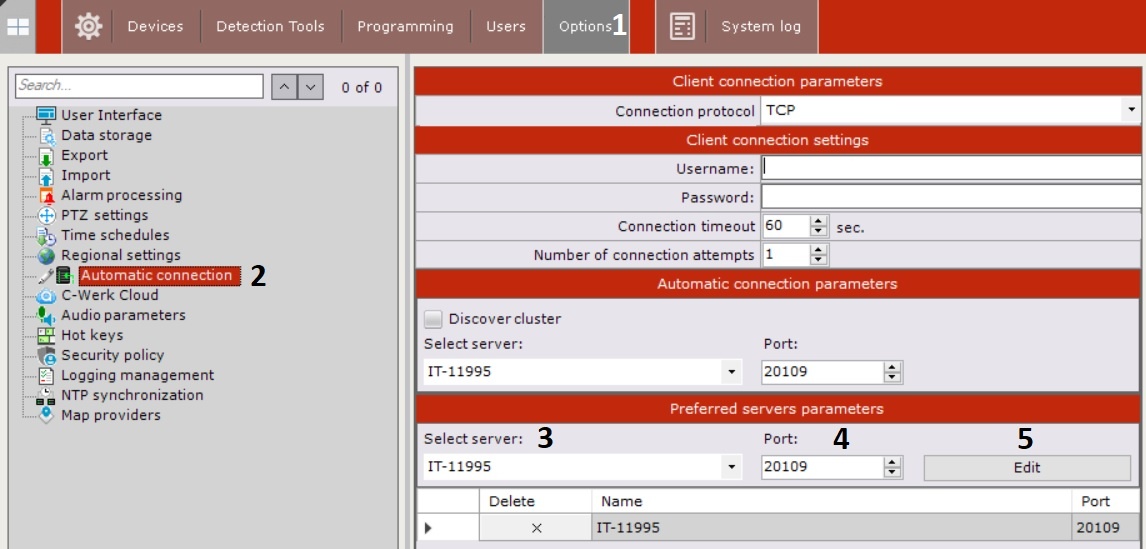Open the Automatic connection Select server dropdown
Viewport: 1146px width, 549px height.
point(733,372)
